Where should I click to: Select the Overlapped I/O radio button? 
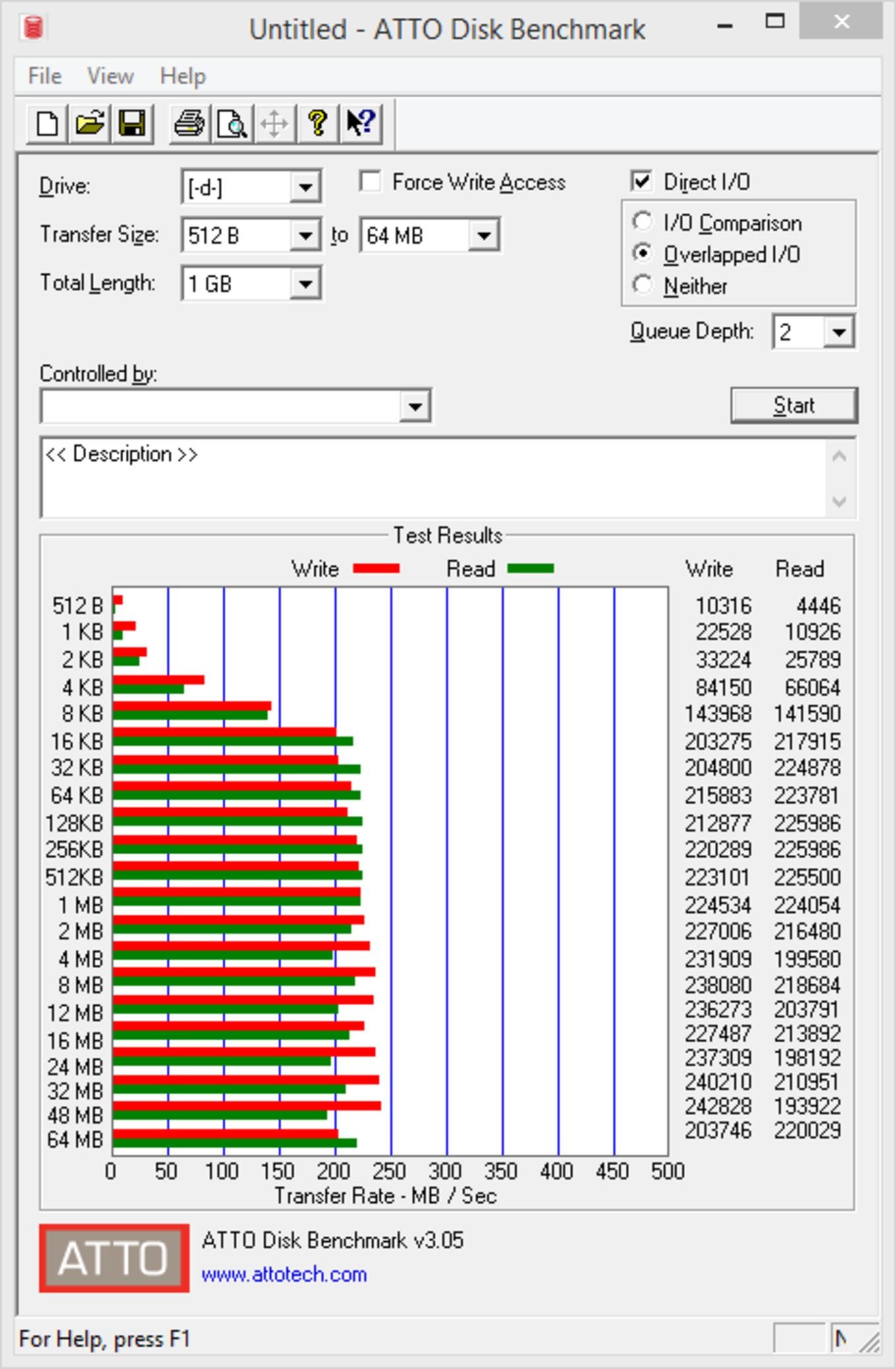(642, 253)
